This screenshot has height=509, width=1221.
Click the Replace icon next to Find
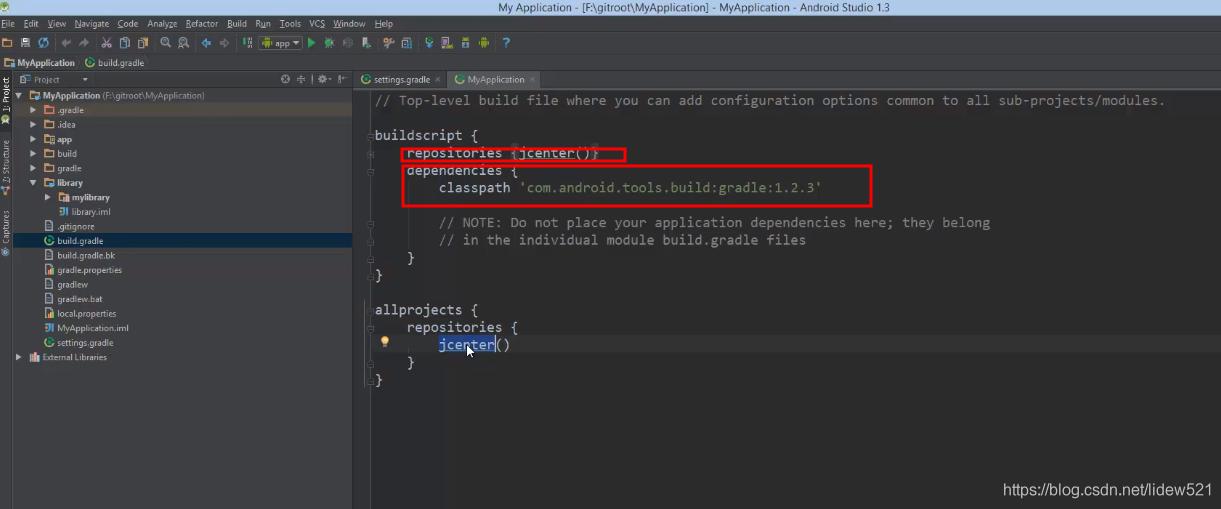183,43
